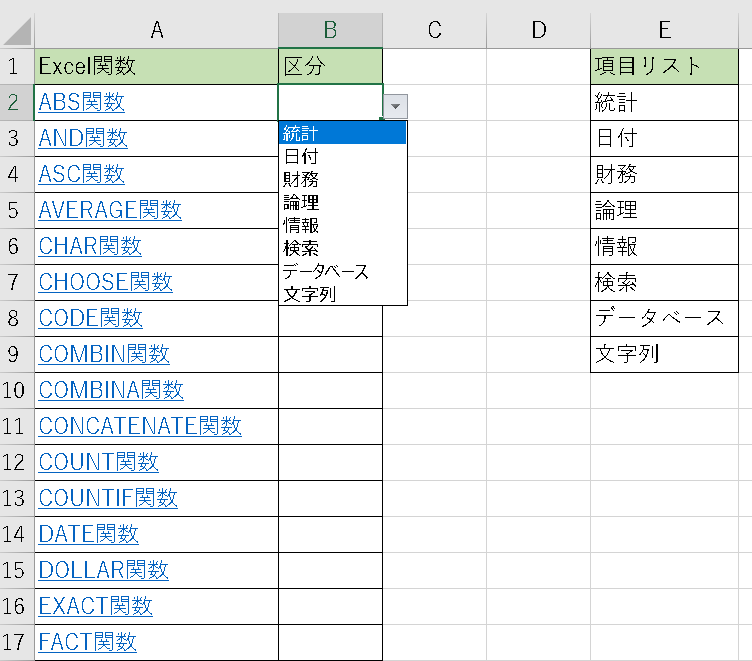Select the column B header
This screenshot has height=661, width=752.
click(330, 30)
